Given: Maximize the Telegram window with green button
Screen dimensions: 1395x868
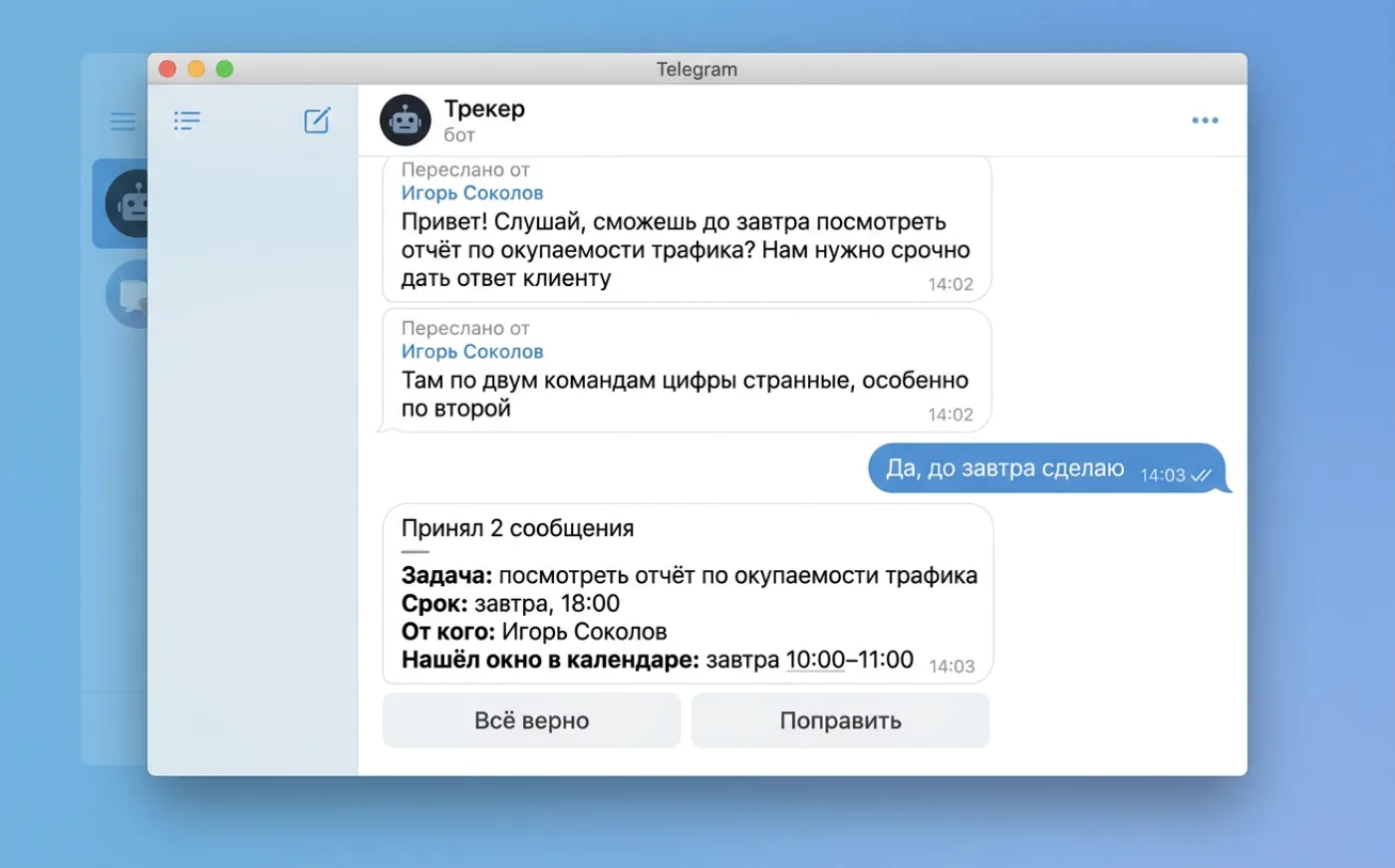Looking at the screenshot, I should pyautogui.click(x=225, y=69).
